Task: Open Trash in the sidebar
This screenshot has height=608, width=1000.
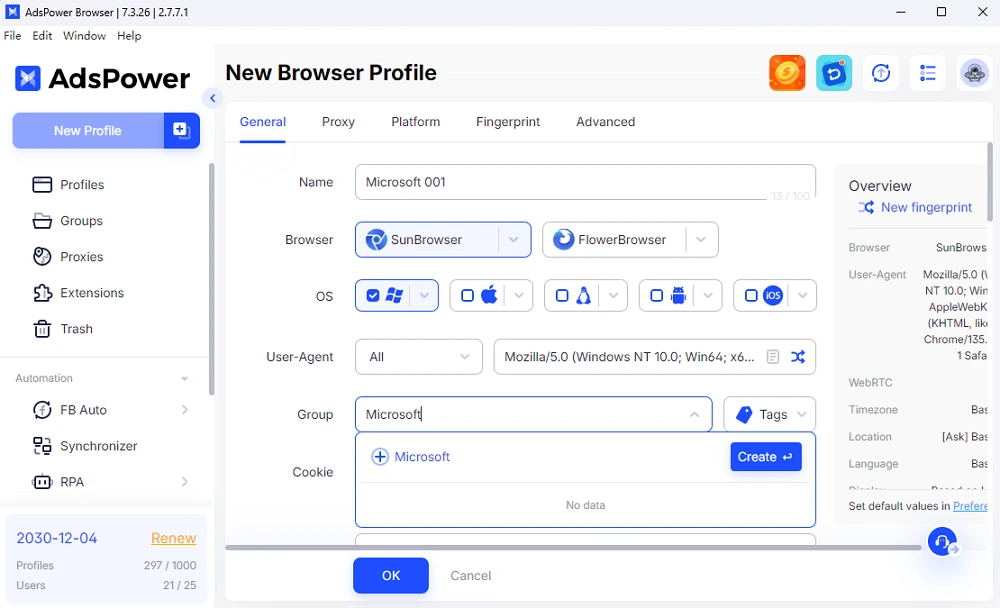Action: coord(77,329)
